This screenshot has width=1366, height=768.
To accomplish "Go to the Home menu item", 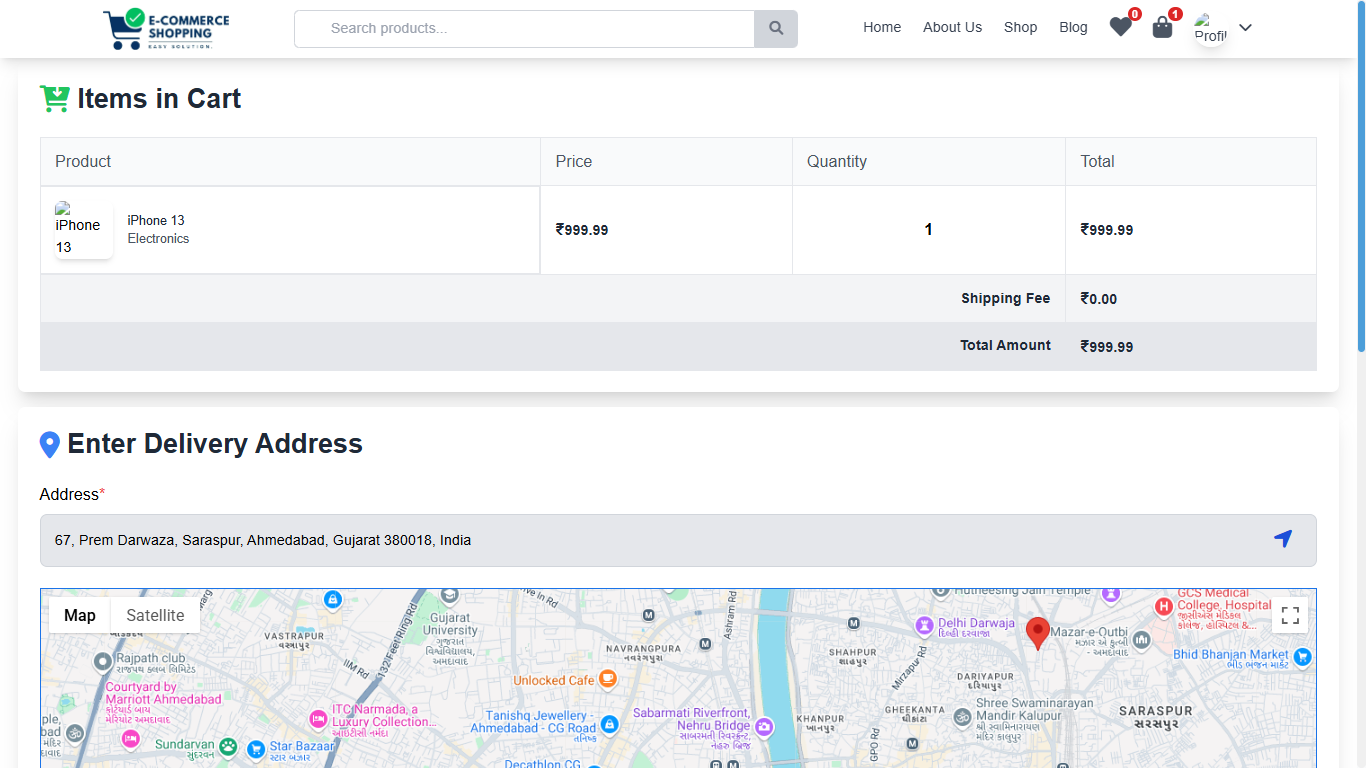I will pyautogui.click(x=882, y=28).
